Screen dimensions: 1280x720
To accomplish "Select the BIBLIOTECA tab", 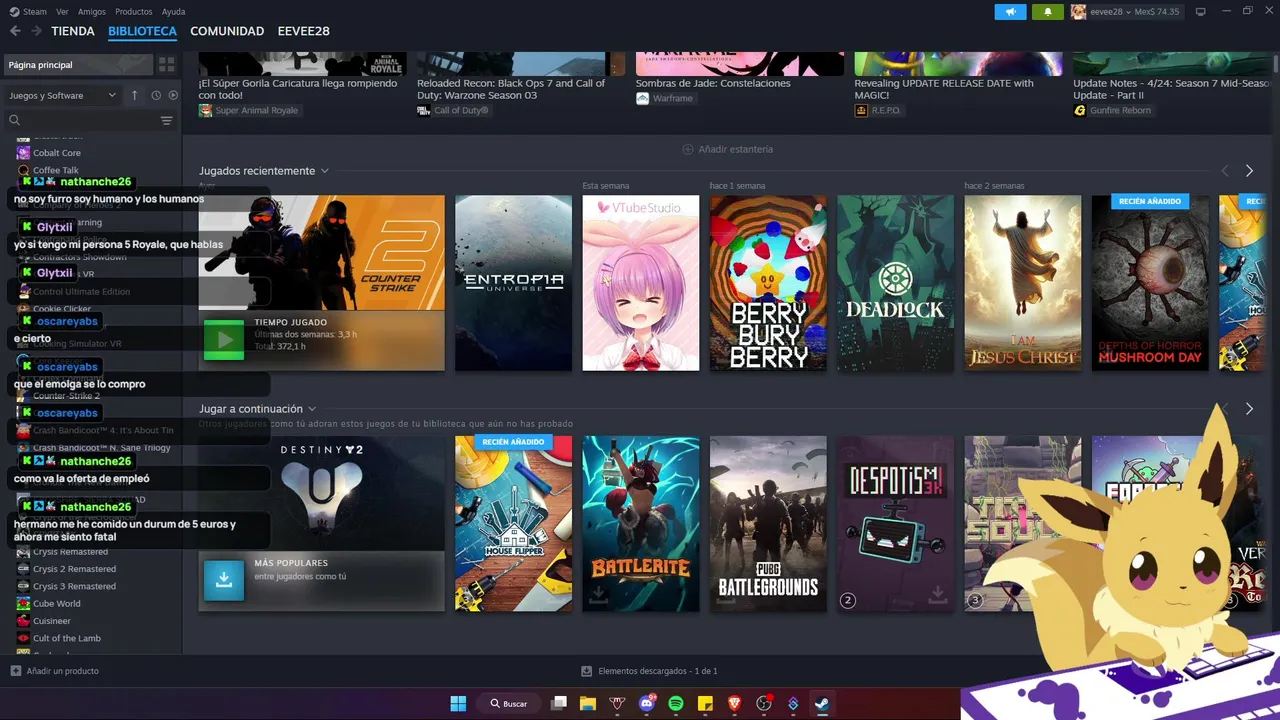I will coord(142,31).
